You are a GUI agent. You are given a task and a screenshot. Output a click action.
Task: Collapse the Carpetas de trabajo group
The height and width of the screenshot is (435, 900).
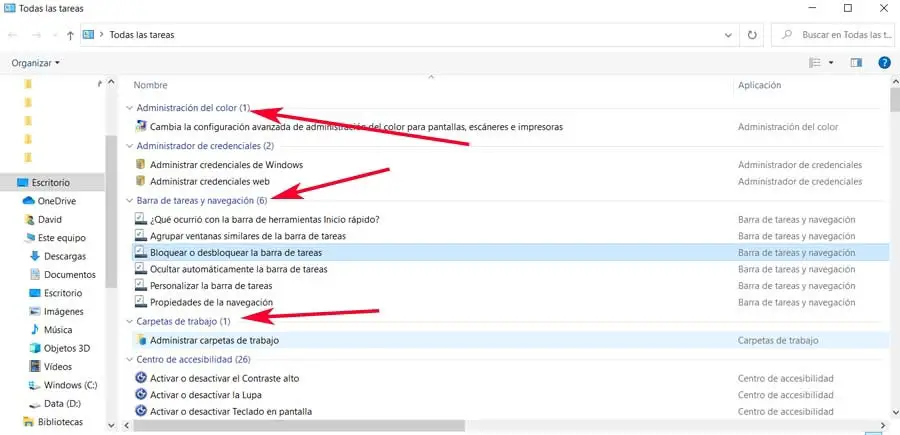[130, 321]
